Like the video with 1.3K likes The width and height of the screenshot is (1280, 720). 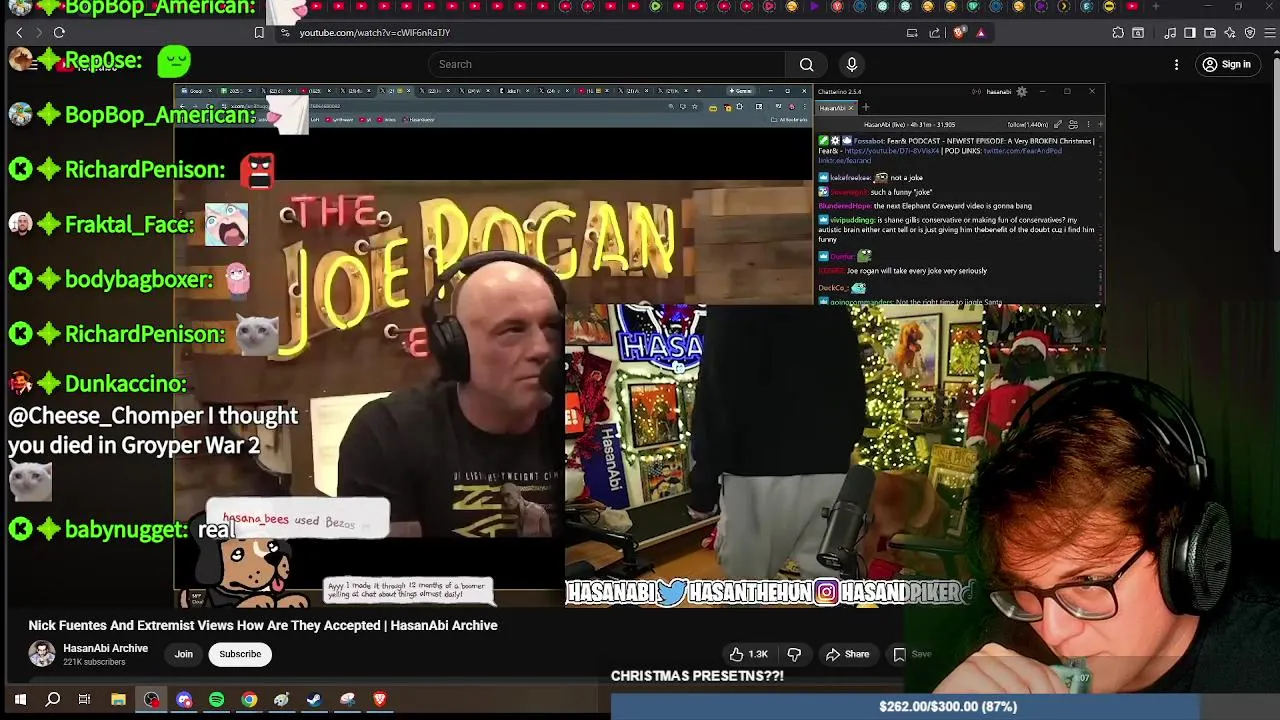(x=748, y=654)
